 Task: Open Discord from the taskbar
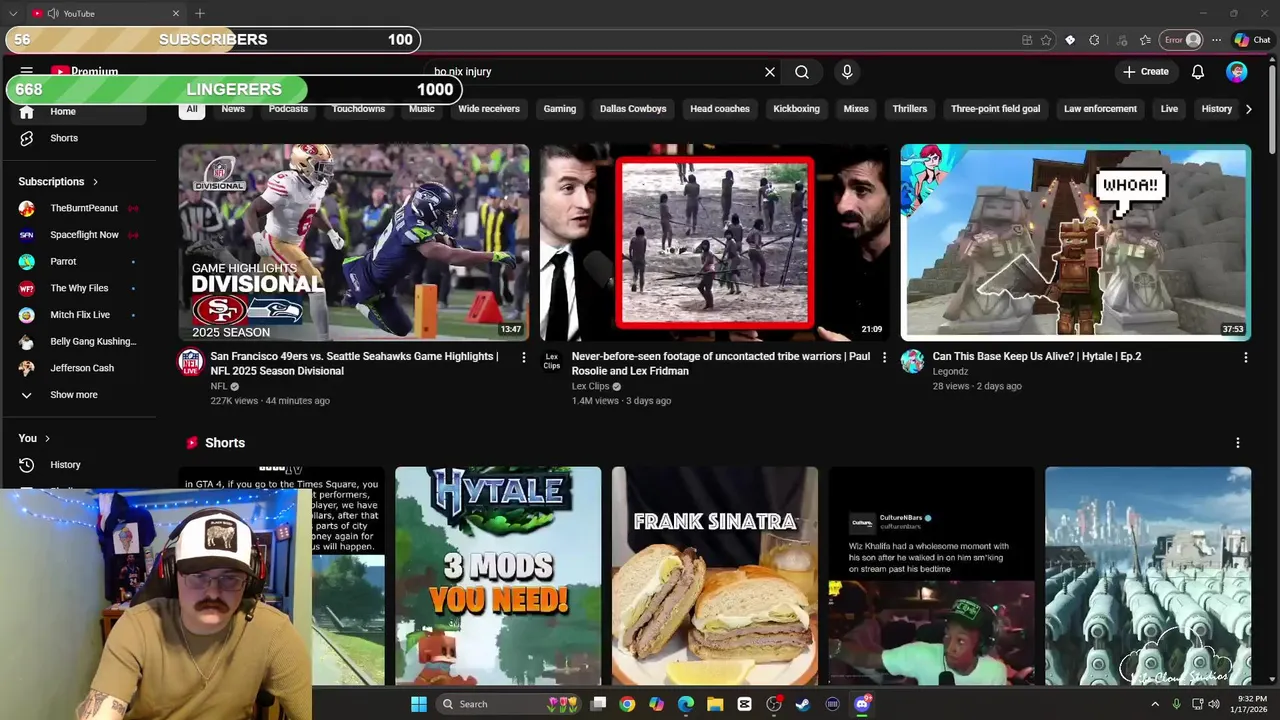click(862, 704)
